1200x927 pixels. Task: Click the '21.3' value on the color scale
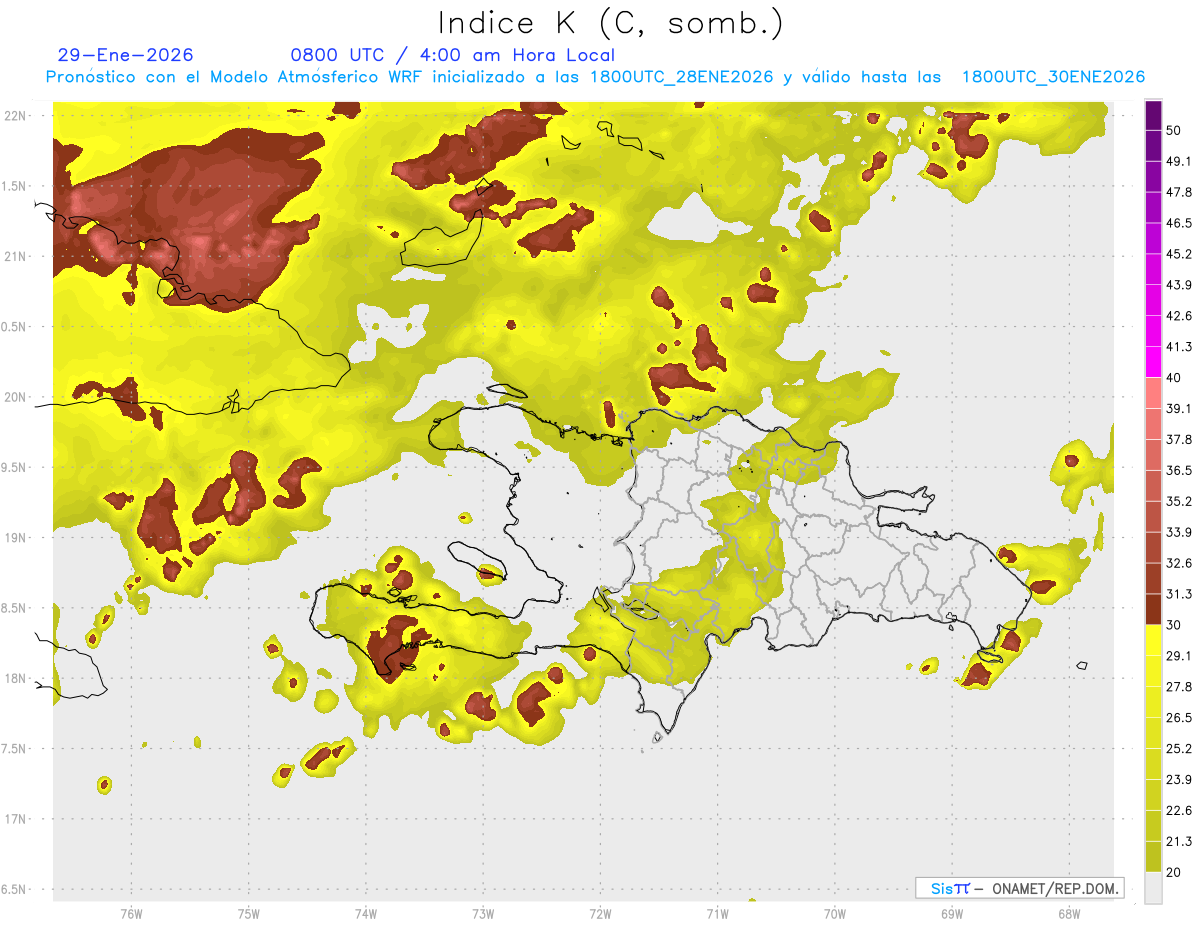(x=1179, y=842)
